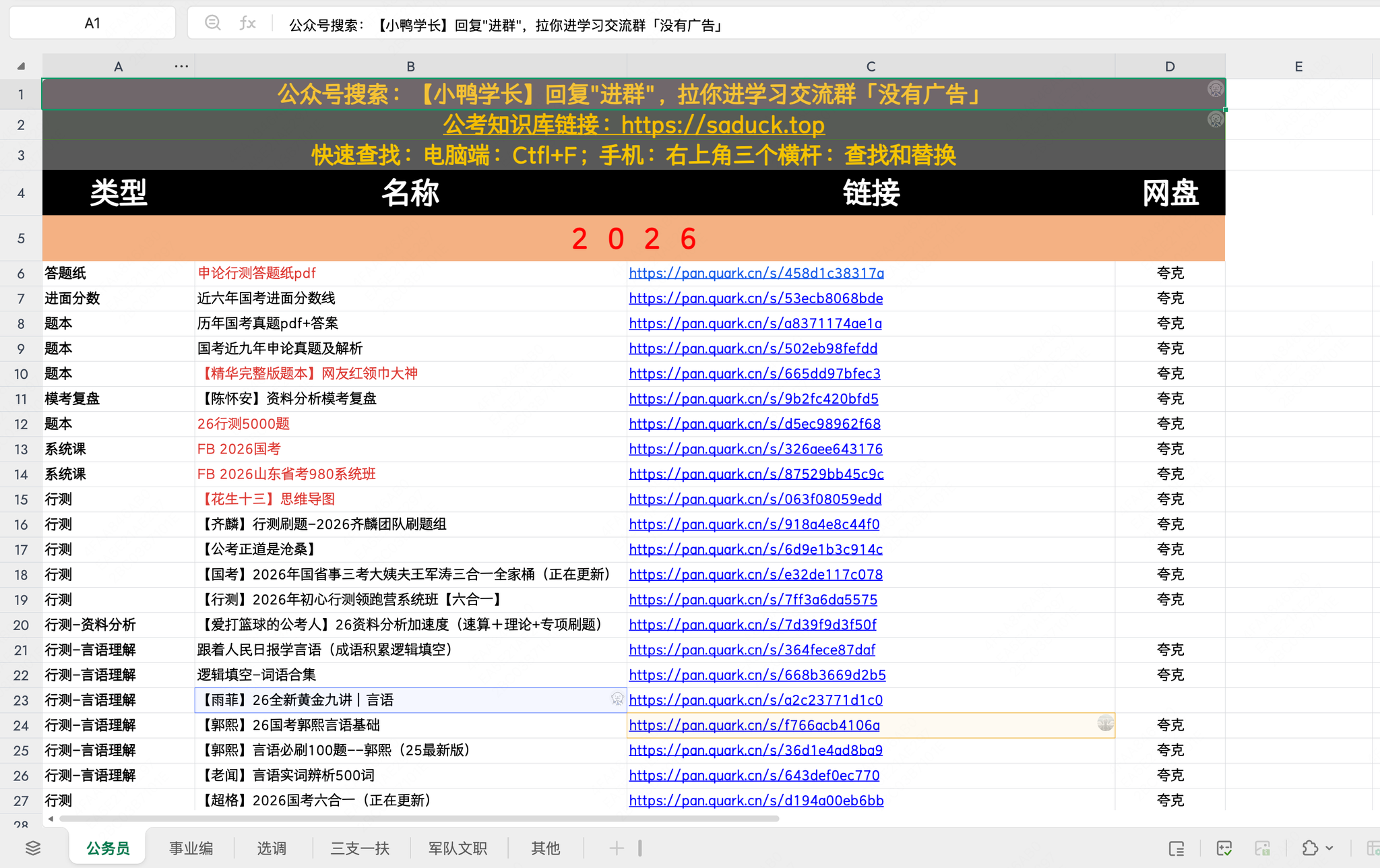The height and width of the screenshot is (868, 1380).
Task: Open link ending a2c23771d1c0
Action: [755, 700]
